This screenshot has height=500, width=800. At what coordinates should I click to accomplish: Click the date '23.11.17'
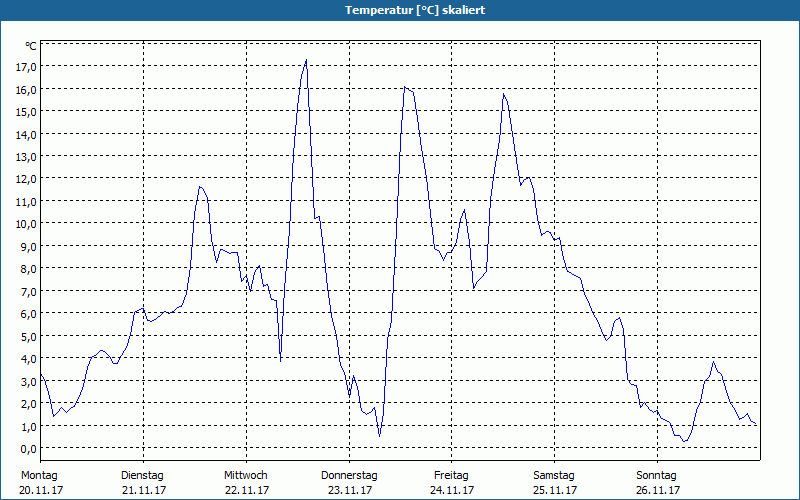[x=350, y=490]
